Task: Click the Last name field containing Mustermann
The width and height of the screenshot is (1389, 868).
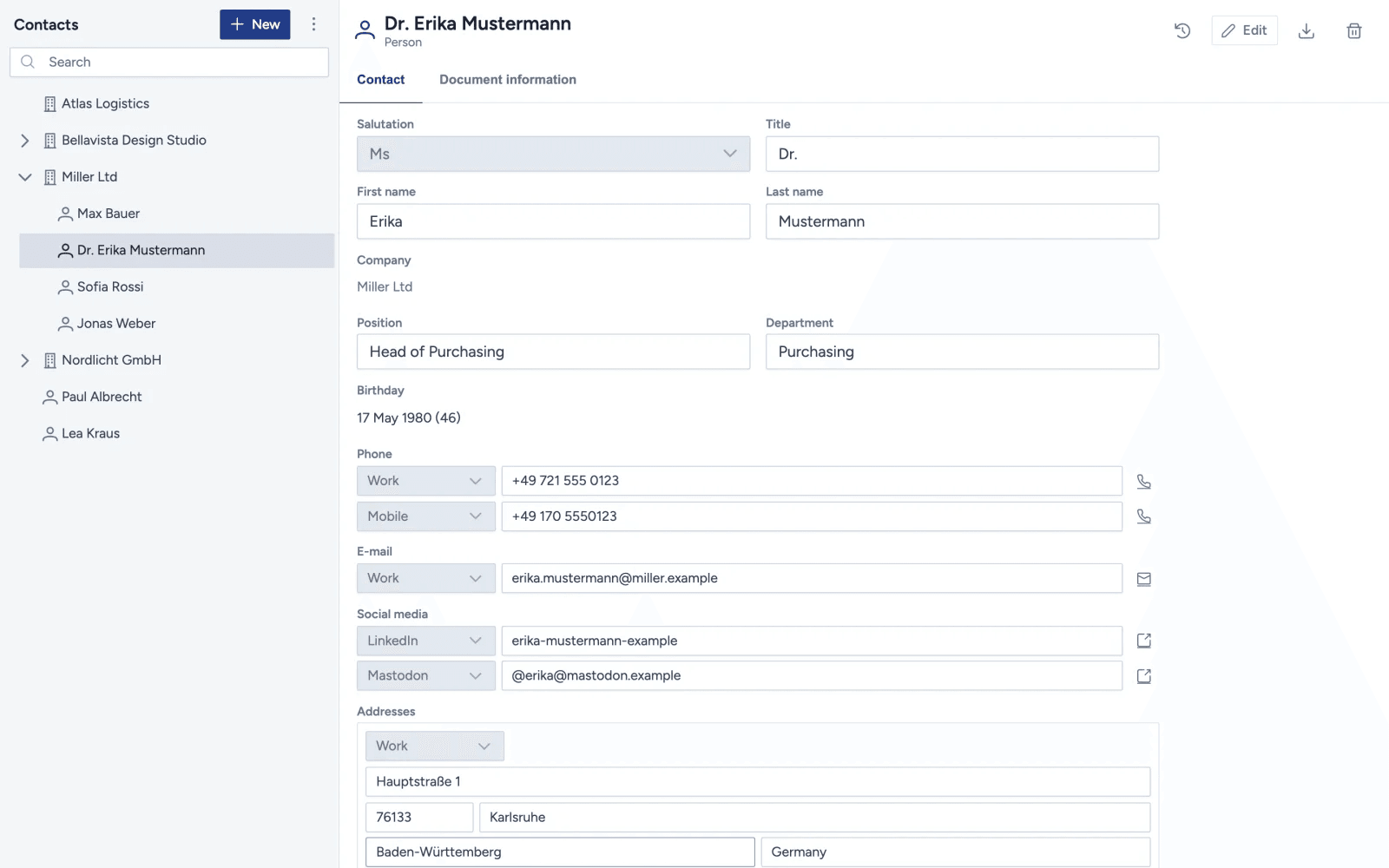Action: (x=962, y=221)
